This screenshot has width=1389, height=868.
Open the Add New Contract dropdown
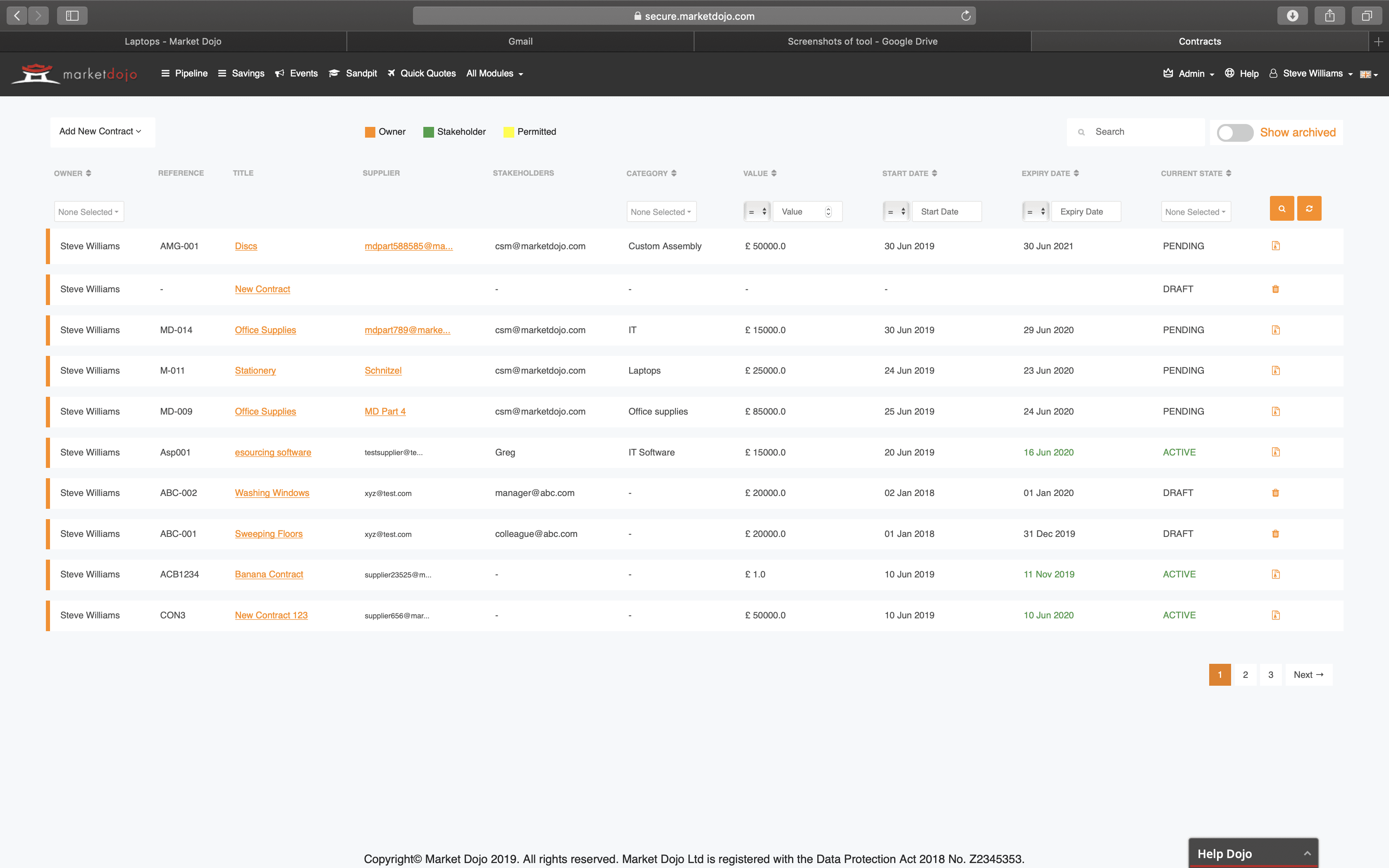(100, 131)
